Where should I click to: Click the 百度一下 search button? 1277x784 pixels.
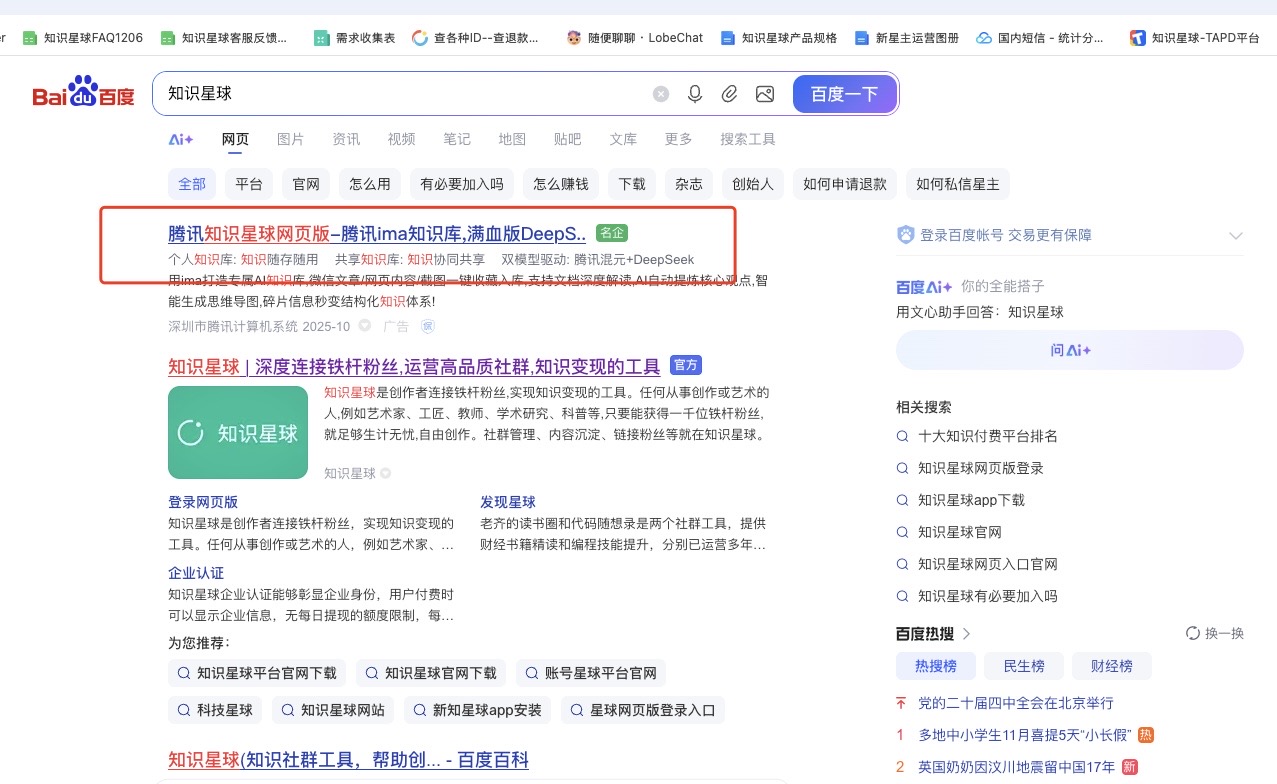coord(844,94)
